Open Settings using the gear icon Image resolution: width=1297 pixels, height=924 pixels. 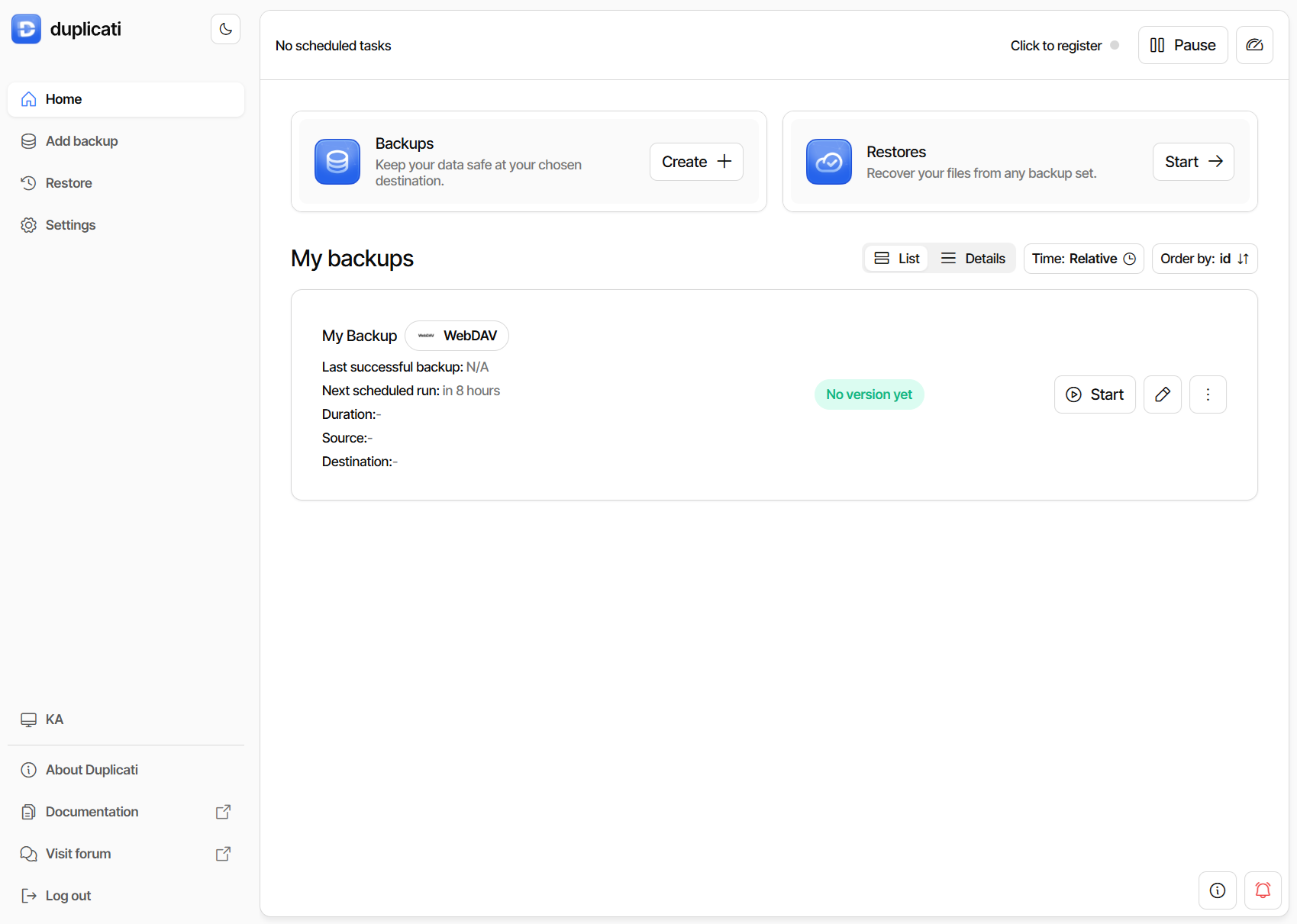click(69, 224)
